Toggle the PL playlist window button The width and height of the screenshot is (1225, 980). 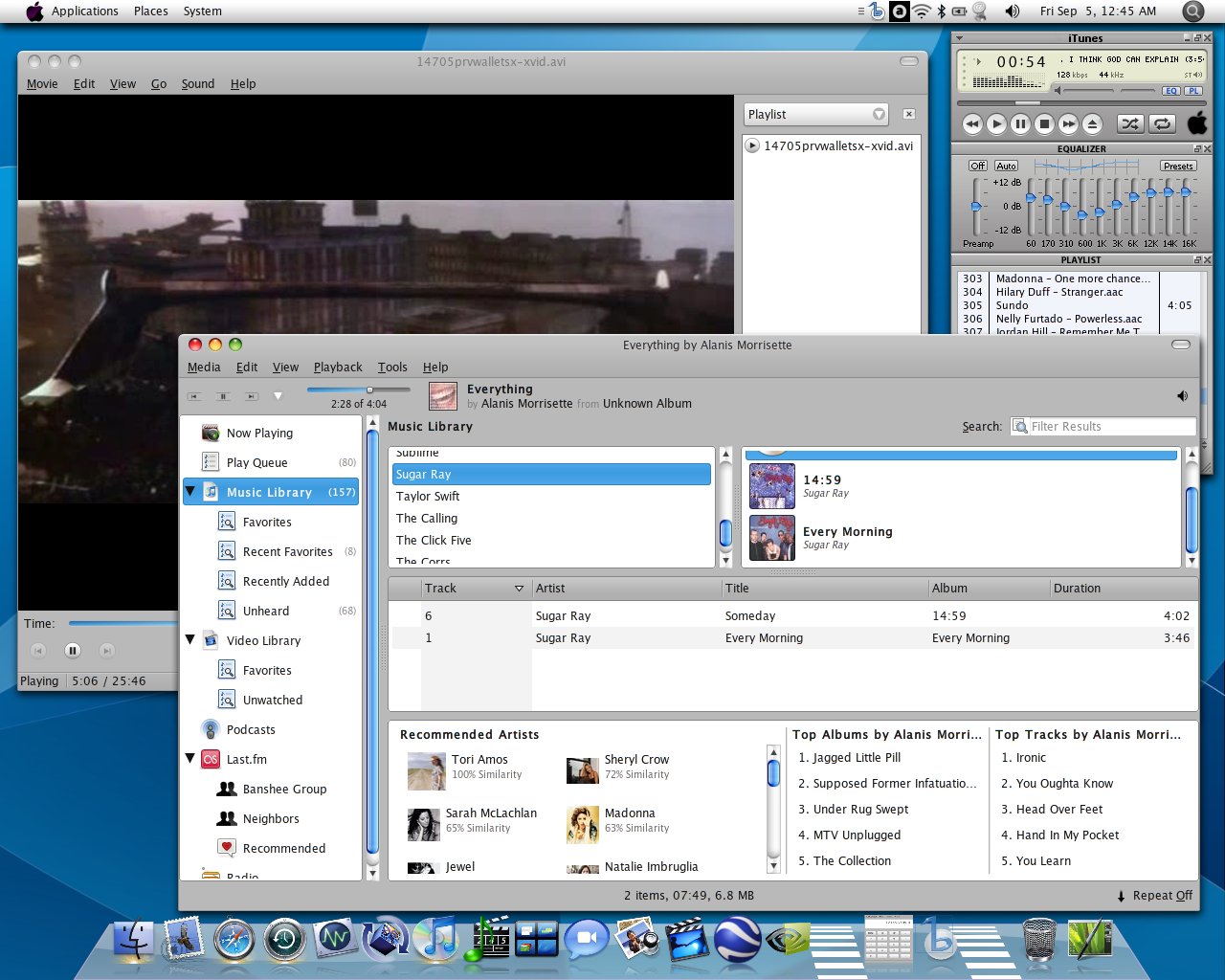[1193, 91]
